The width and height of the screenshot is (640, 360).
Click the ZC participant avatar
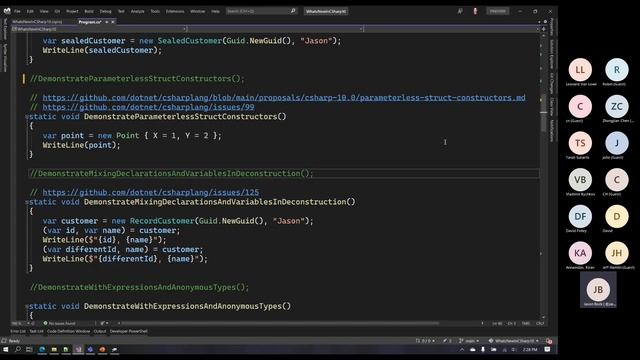click(617, 107)
